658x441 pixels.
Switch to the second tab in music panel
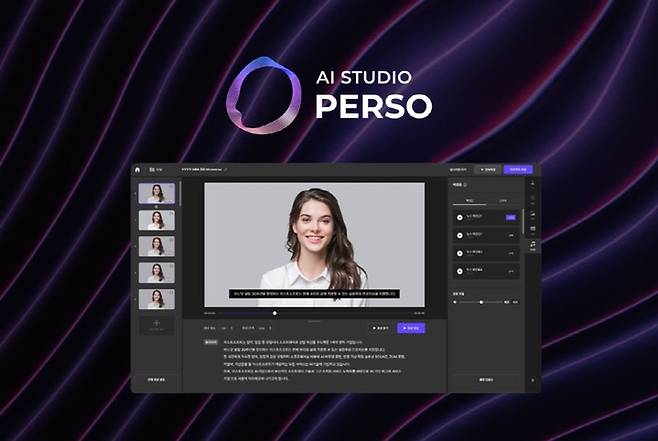(503, 199)
